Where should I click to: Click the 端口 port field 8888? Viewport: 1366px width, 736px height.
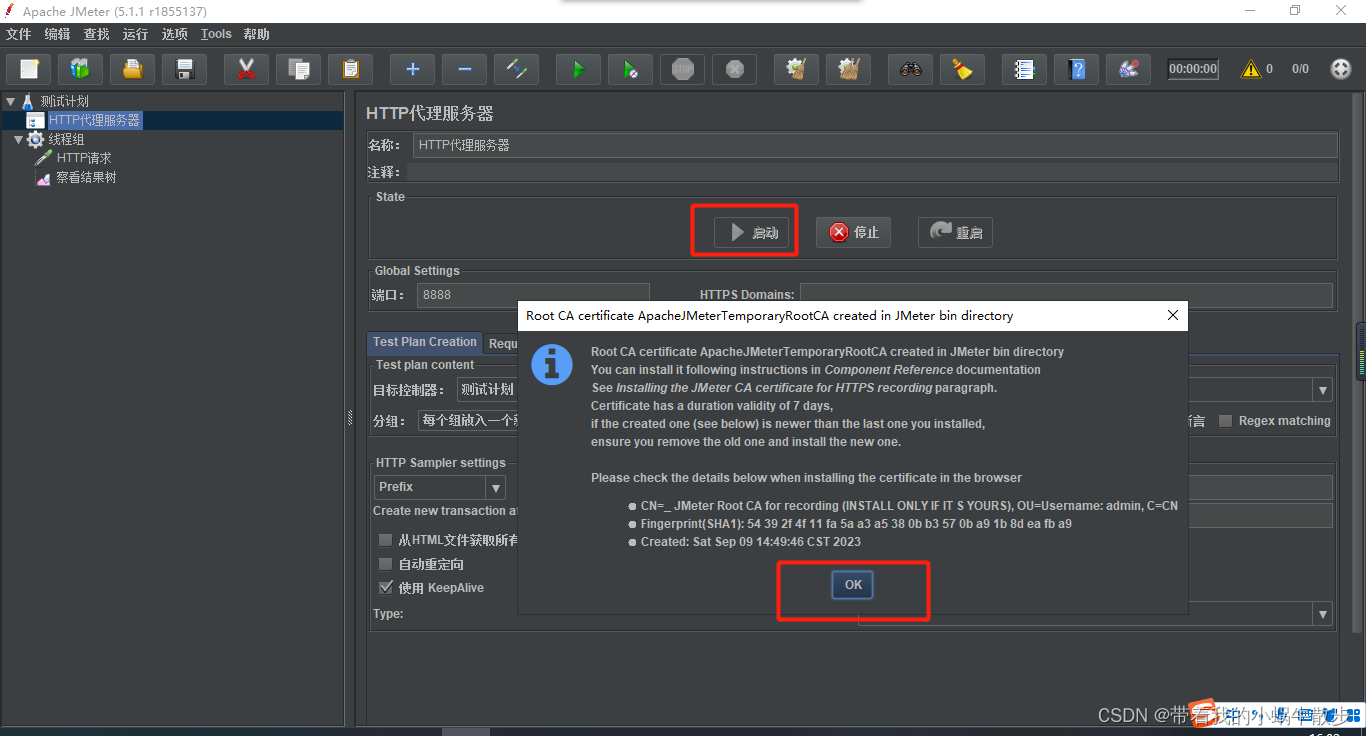coord(533,295)
